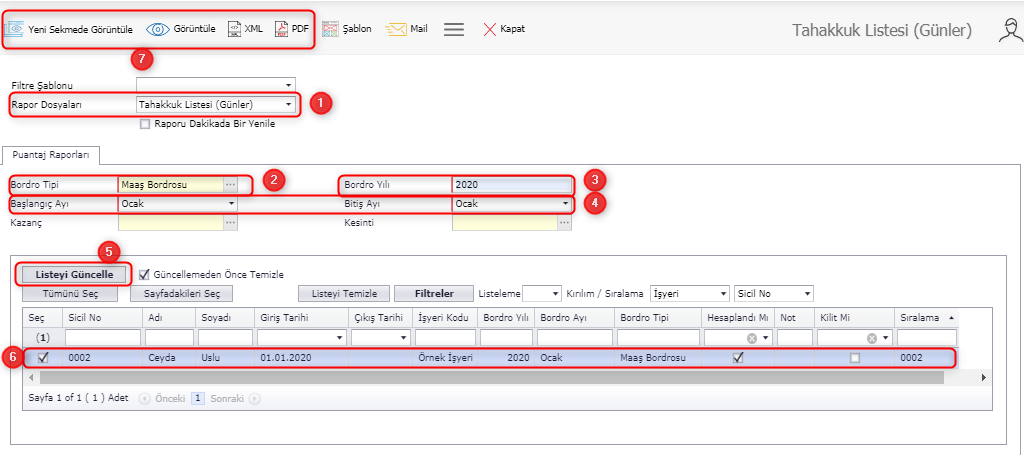Screen dimensions: 1024x455
Task: Enable Raporu Dakikada Bir Yenile
Action: (x=145, y=124)
